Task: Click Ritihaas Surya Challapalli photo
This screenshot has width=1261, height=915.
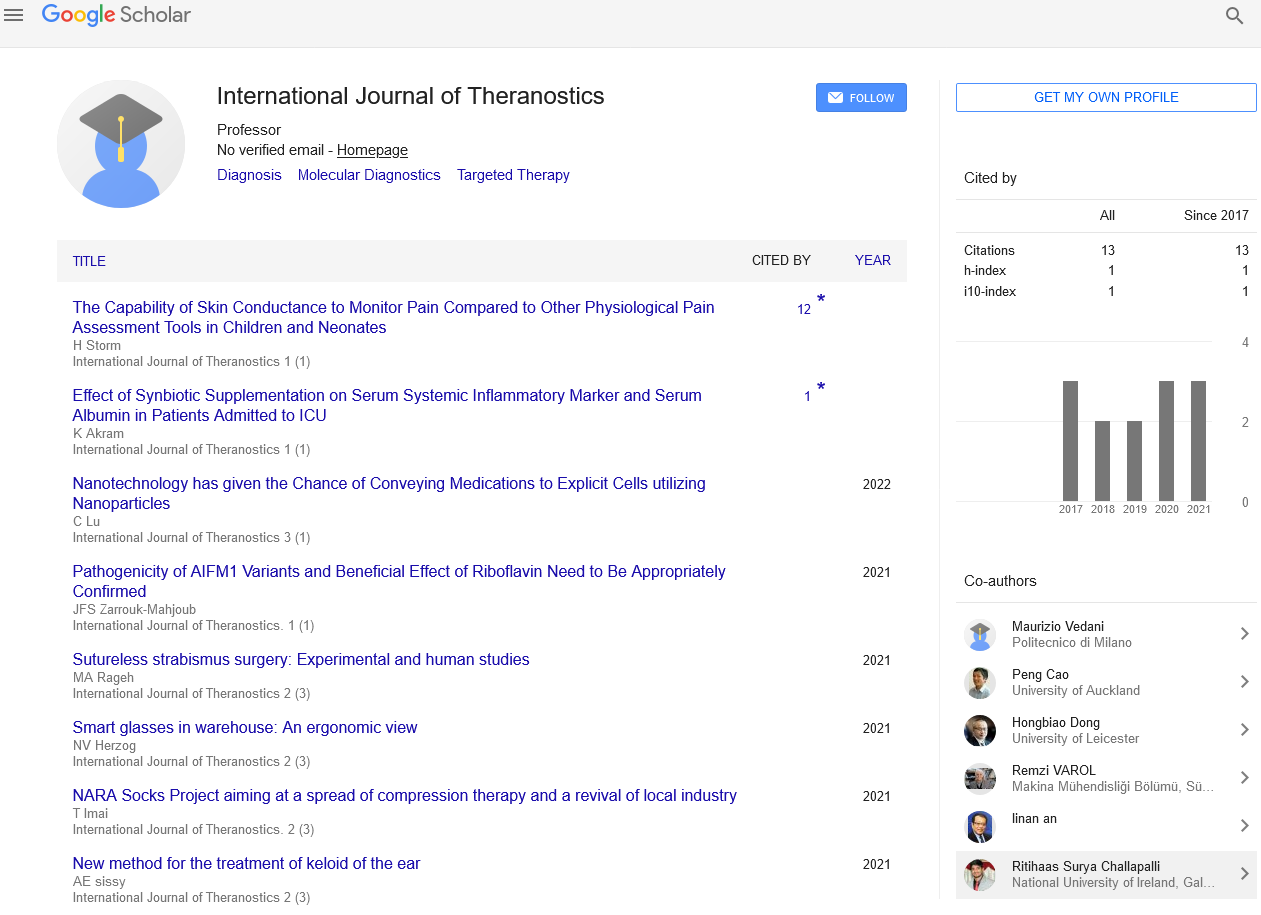Action: pos(980,875)
